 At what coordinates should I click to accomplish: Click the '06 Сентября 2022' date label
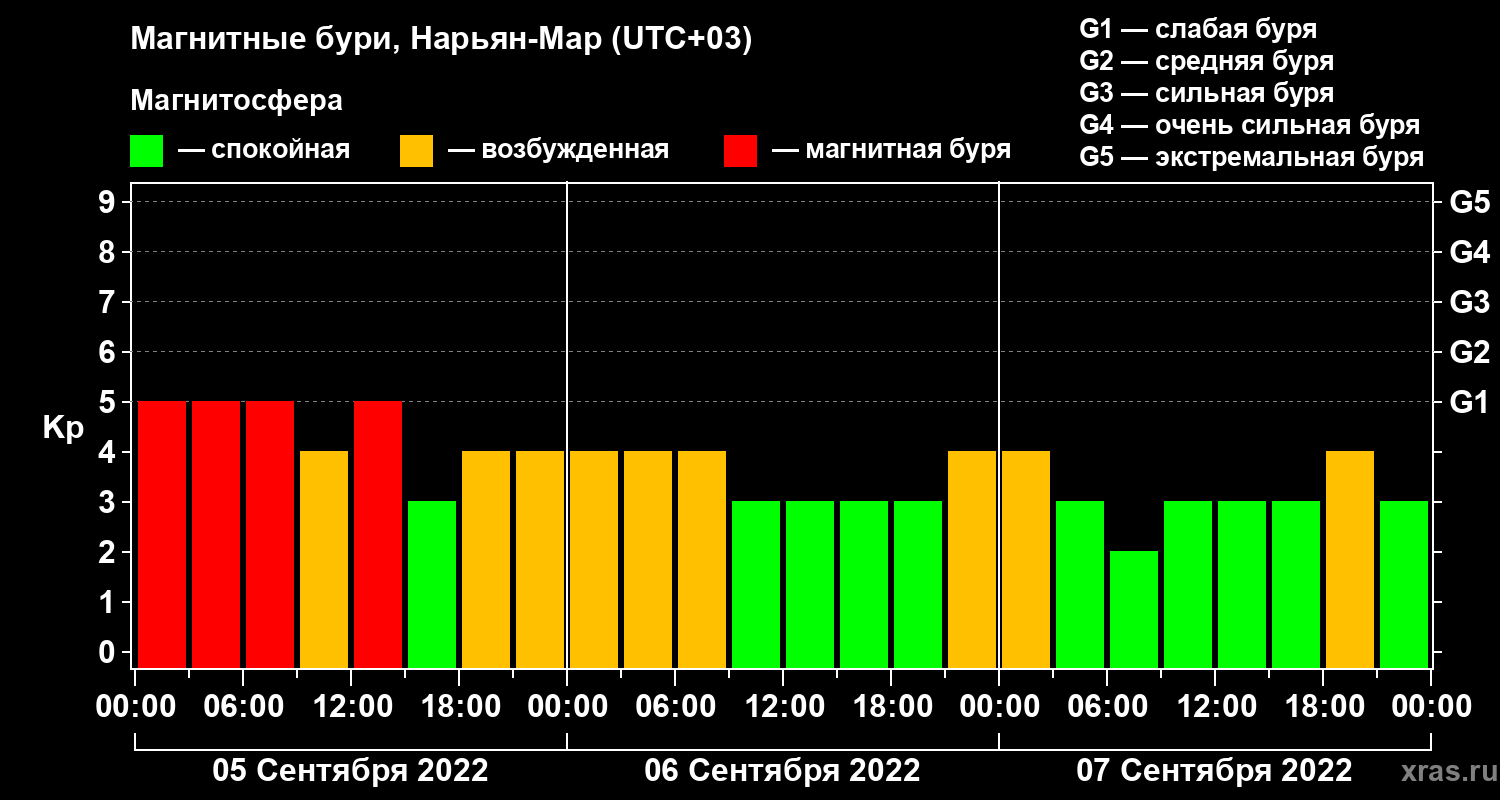click(x=782, y=771)
